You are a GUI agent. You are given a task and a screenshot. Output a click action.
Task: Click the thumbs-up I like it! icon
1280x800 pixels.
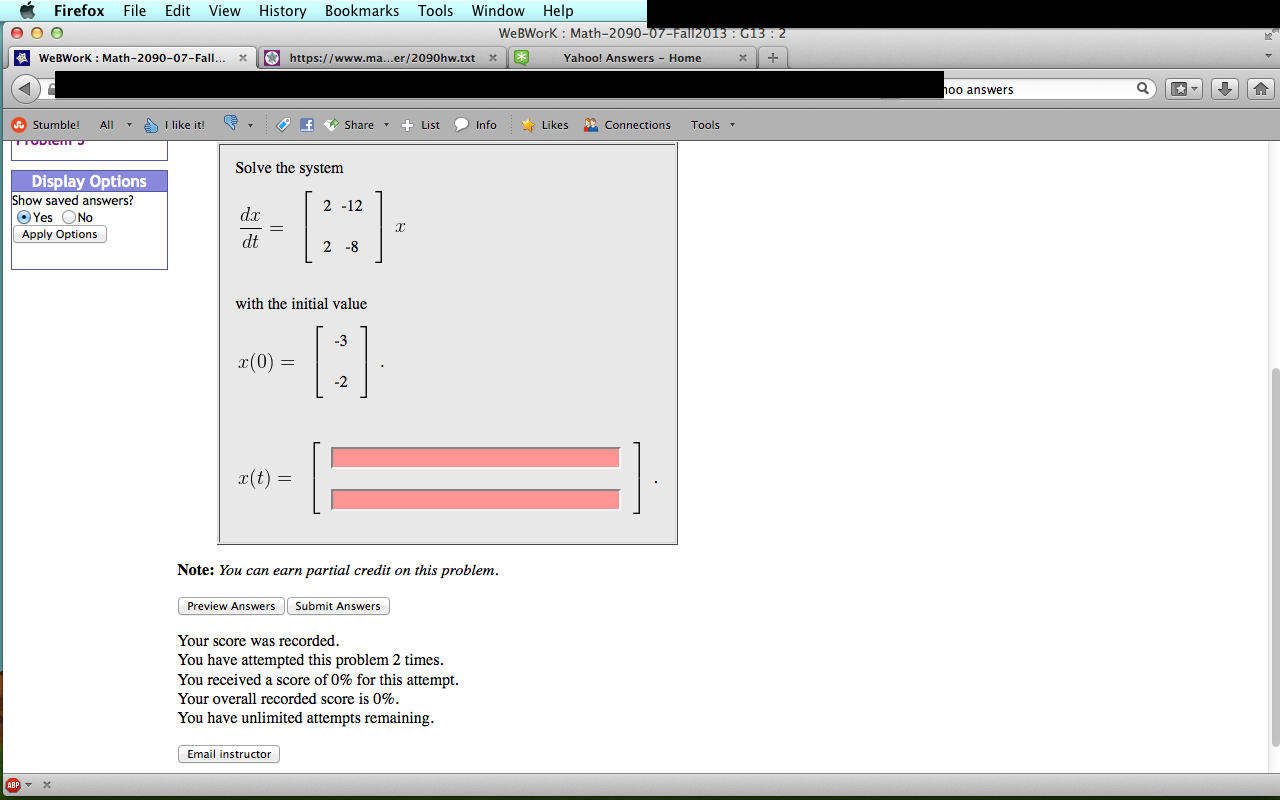coord(151,125)
